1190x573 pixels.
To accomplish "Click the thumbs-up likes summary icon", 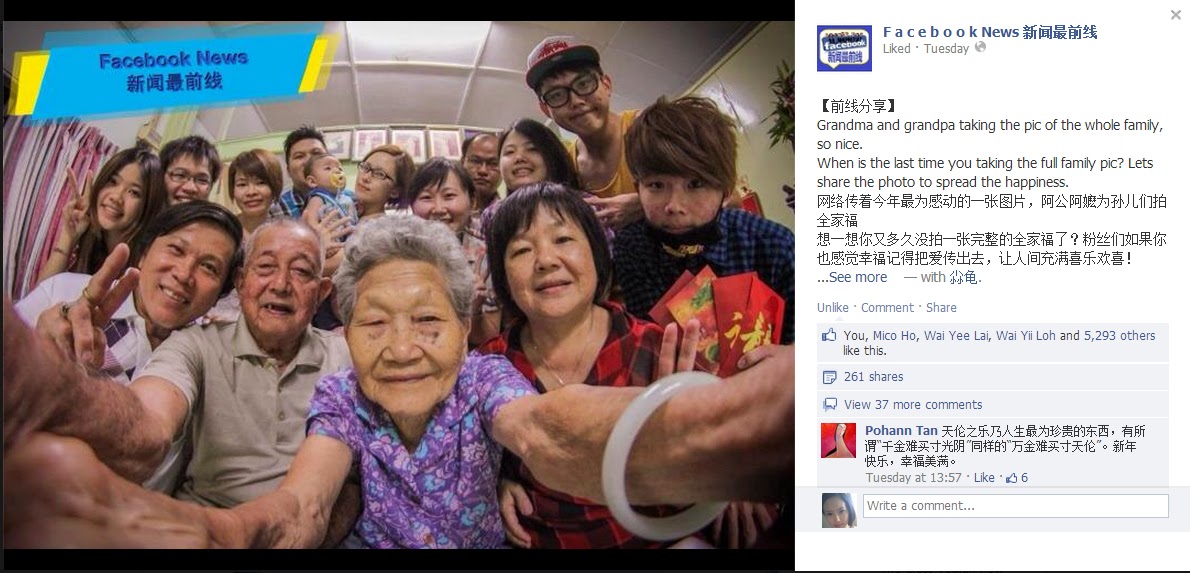I will pyautogui.click(x=829, y=335).
